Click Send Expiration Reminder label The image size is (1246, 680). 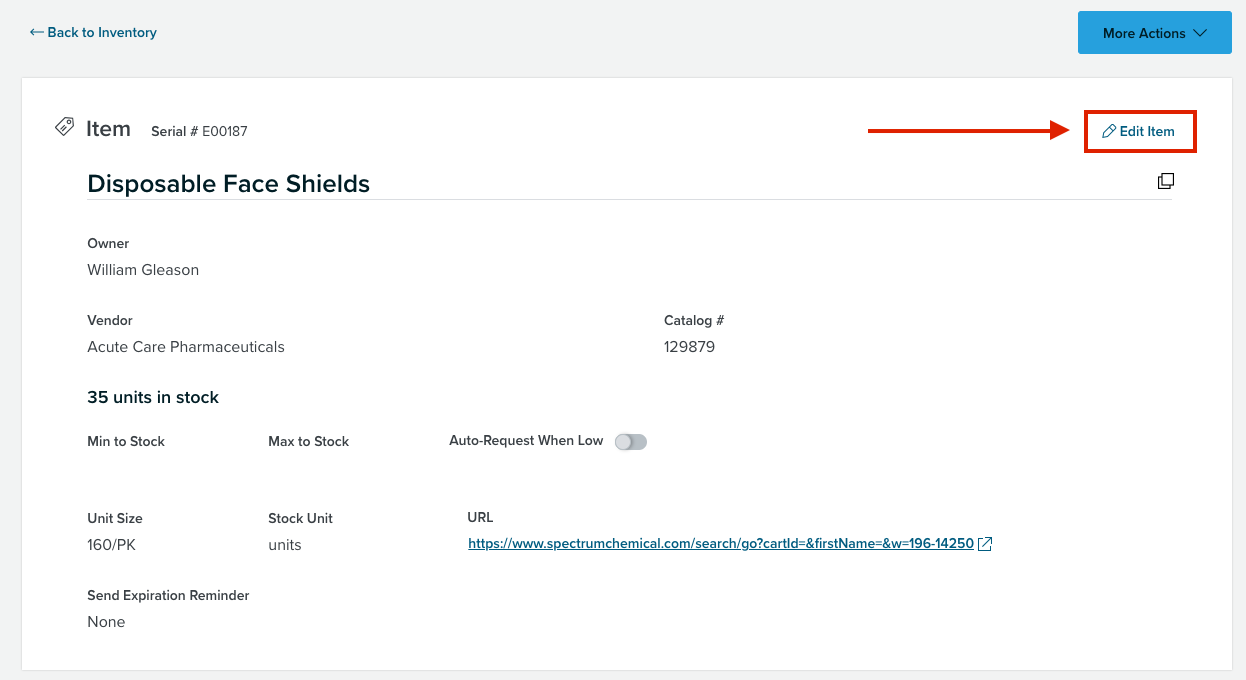coord(168,595)
